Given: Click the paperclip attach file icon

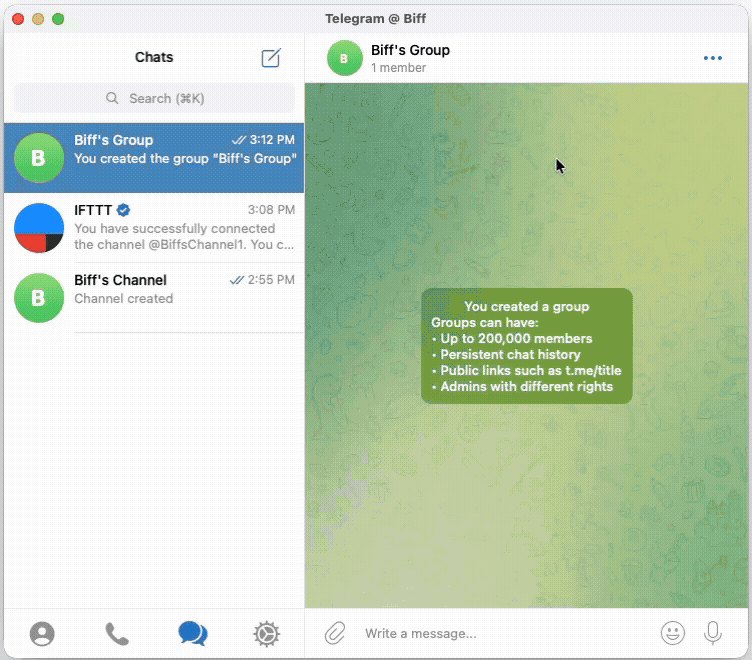Looking at the screenshot, I should pyautogui.click(x=335, y=633).
